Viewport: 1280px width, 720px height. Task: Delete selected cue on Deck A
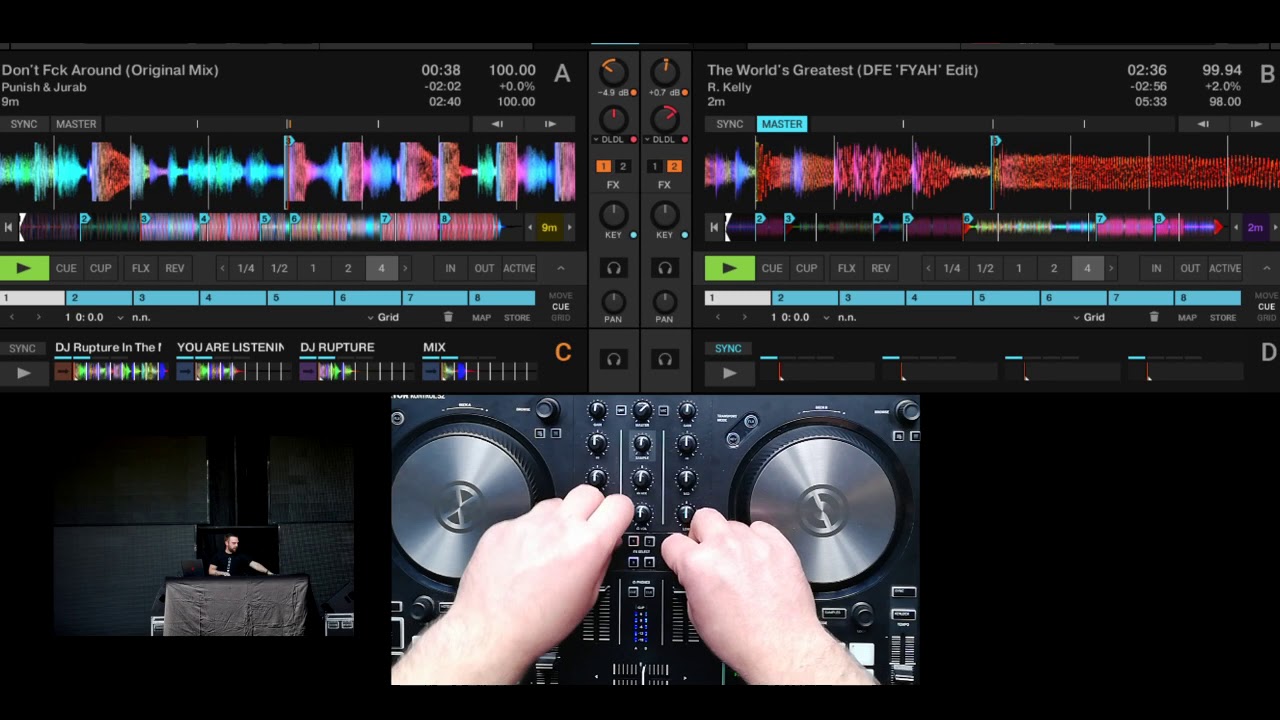[448, 317]
